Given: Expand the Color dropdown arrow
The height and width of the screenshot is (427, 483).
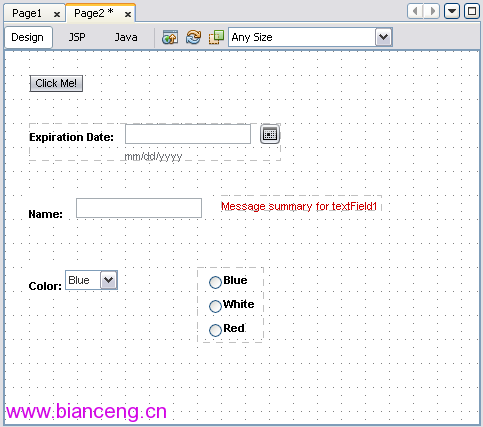Looking at the screenshot, I should [x=109, y=280].
